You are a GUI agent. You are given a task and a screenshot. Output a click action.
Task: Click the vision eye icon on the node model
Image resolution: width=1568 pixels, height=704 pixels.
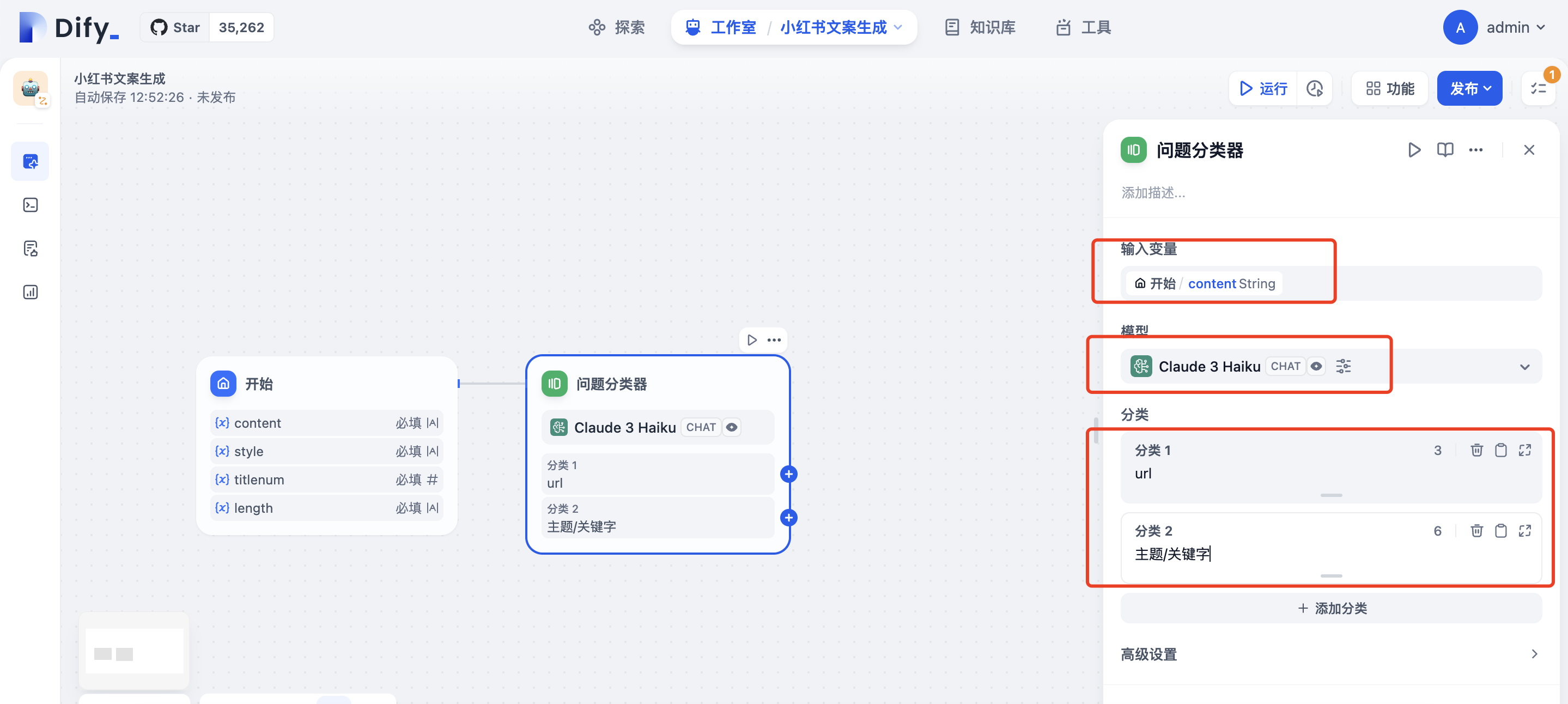point(732,428)
